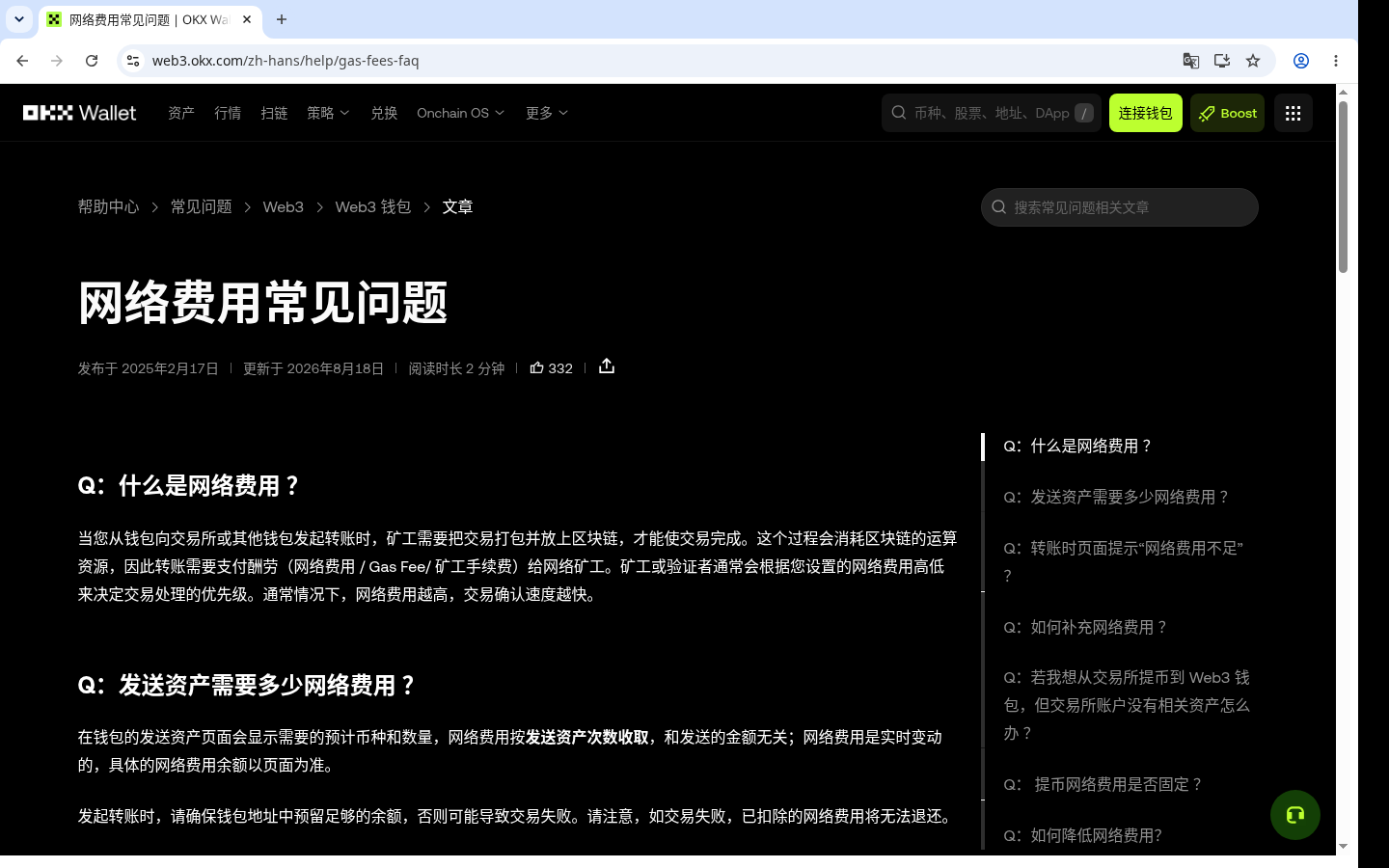This screenshot has width=1389, height=868.
Task: Expand the 更多 dropdown menu
Action: [547, 113]
